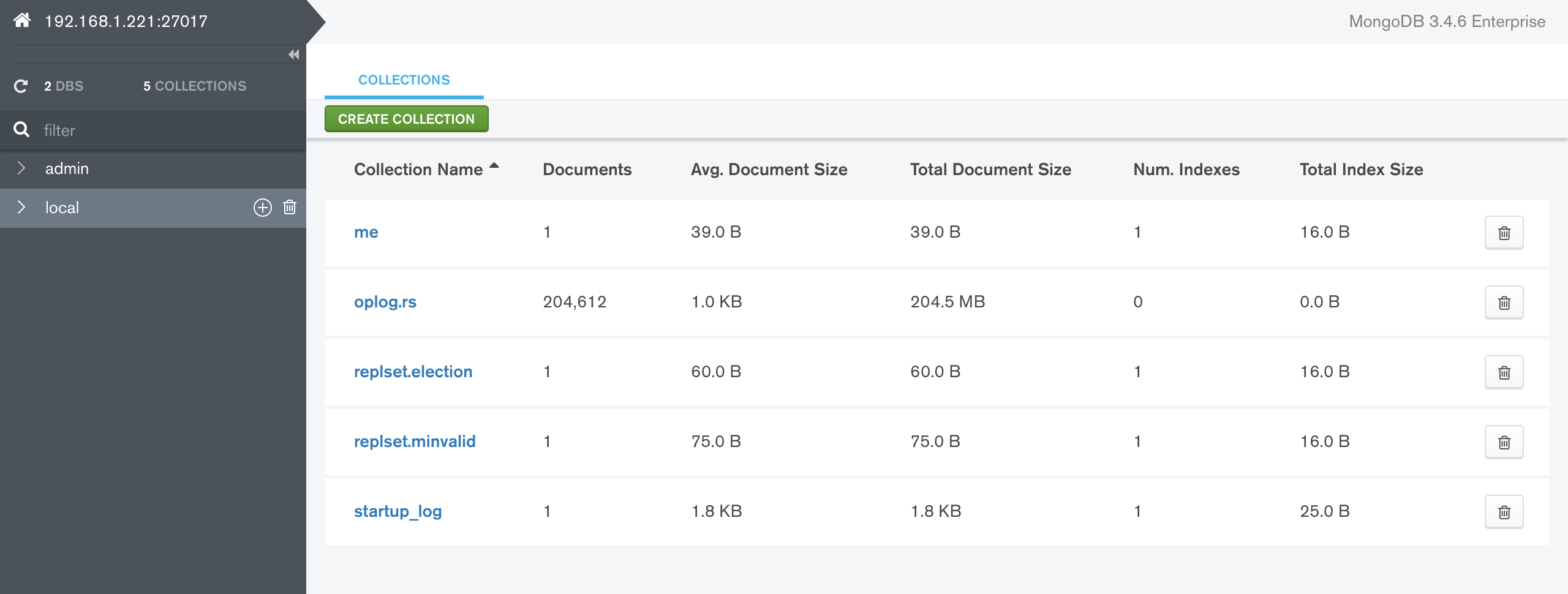Click the search magnifier icon in the sidebar
Screen dimensions: 1568x594
tap(21, 130)
